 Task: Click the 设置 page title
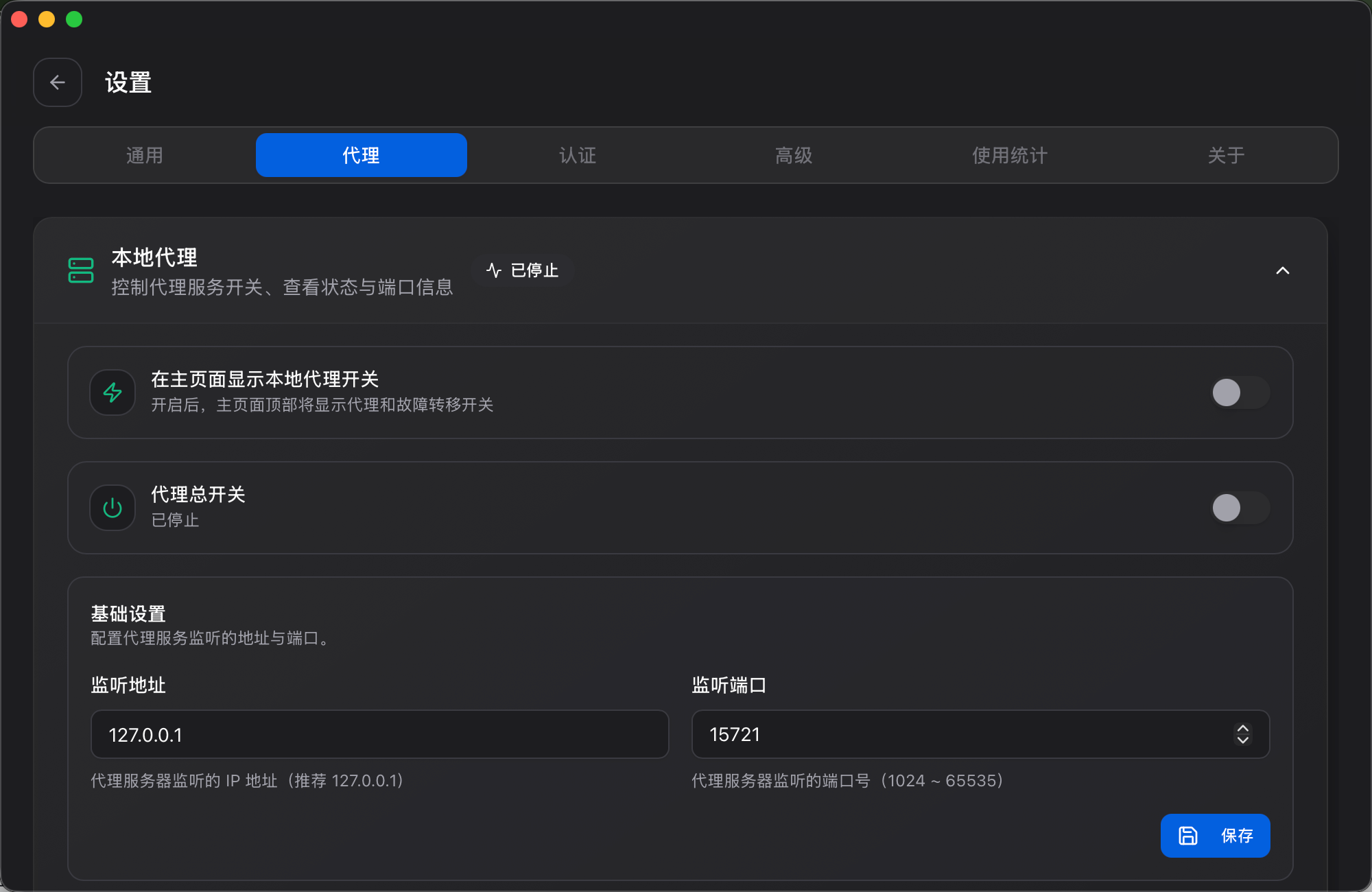click(128, 82)
